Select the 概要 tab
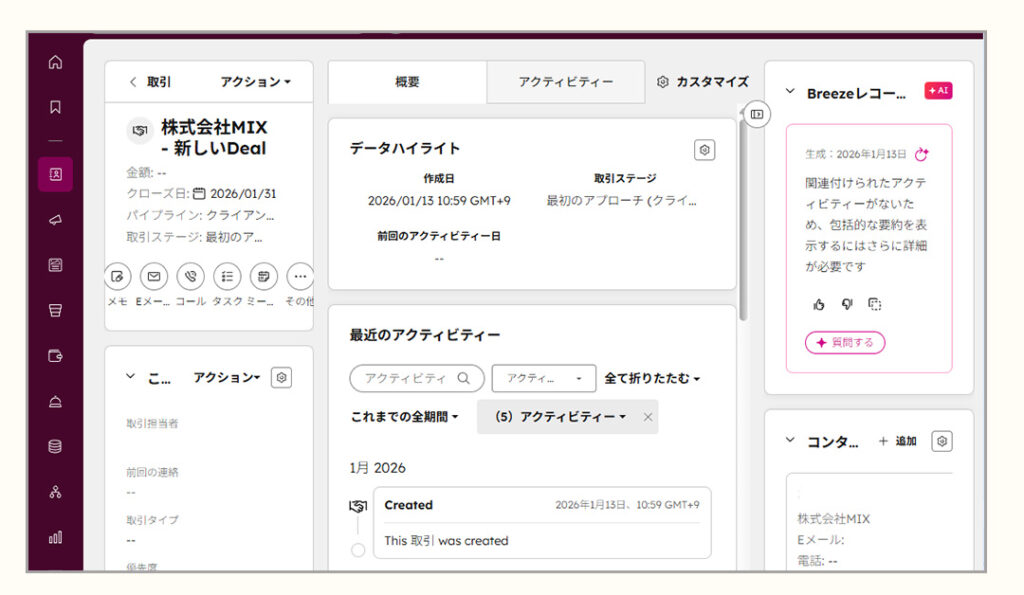Screen dimensions: 1024x595 tap(407, 82)
